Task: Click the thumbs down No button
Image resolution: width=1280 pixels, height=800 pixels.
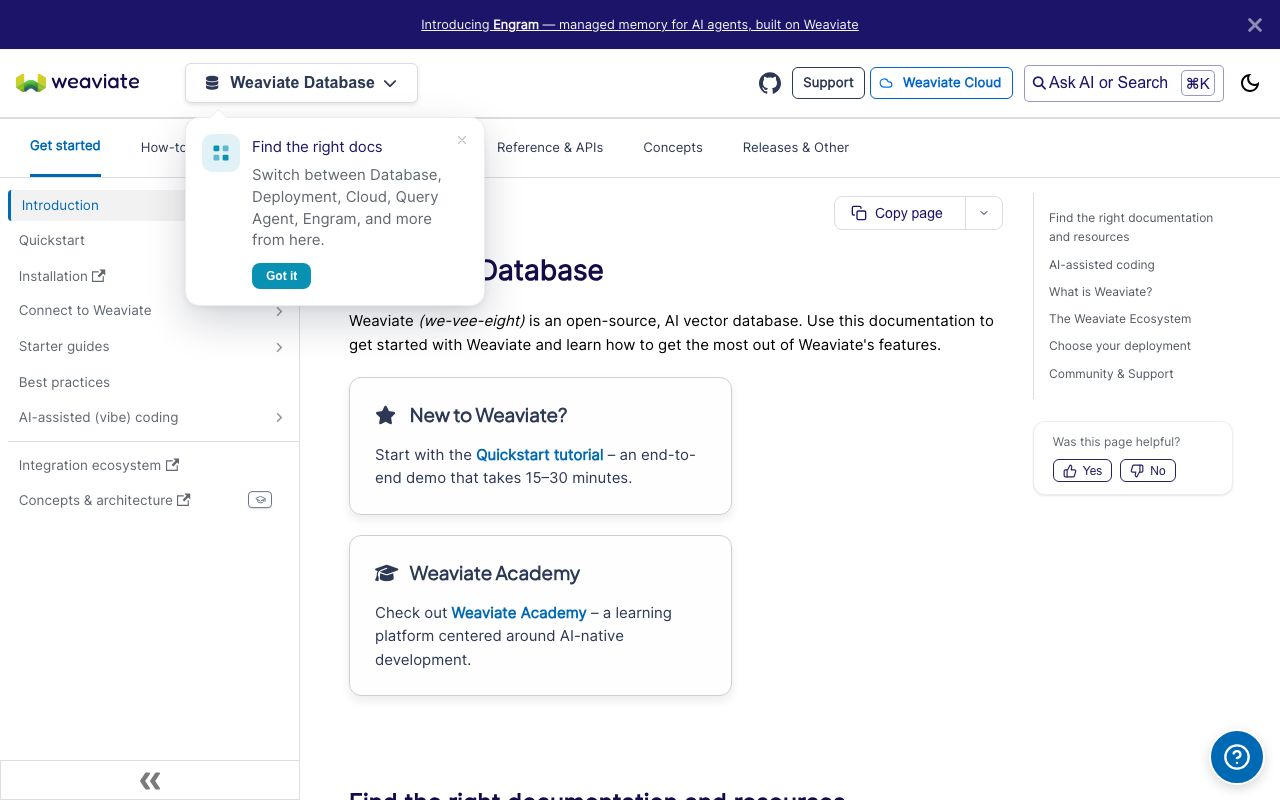Action: (1148, 471)
